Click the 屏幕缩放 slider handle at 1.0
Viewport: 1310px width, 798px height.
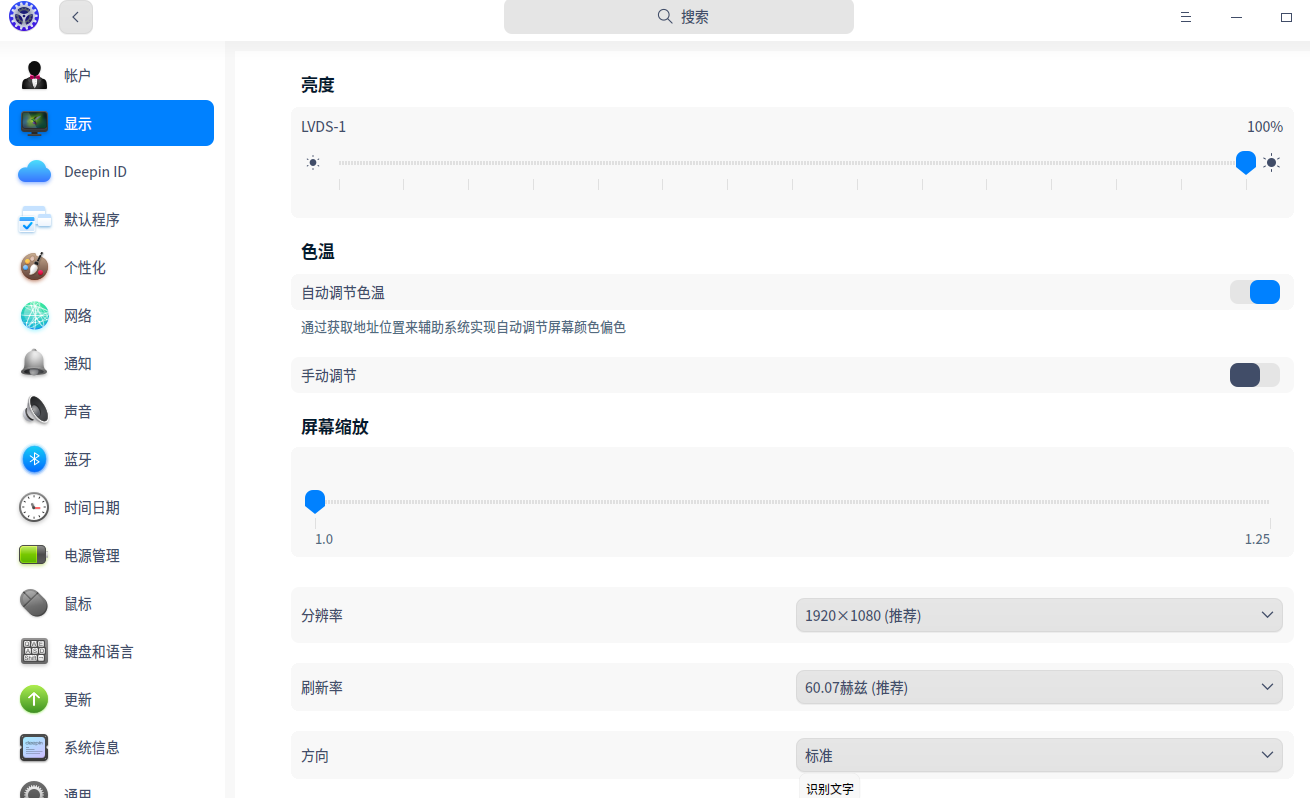(x=315, y=501)
